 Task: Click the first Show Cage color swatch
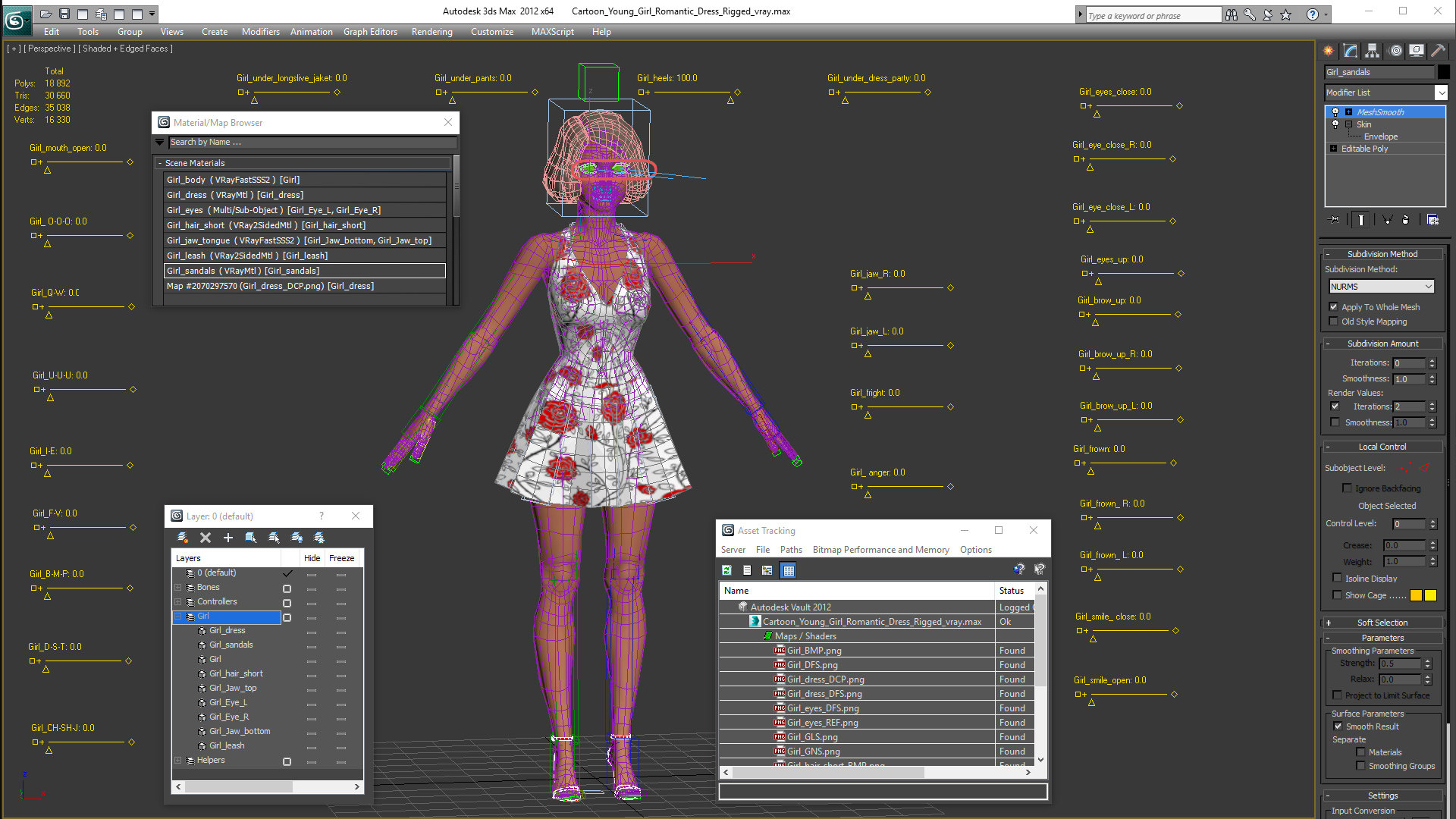tap(1416, 595)
